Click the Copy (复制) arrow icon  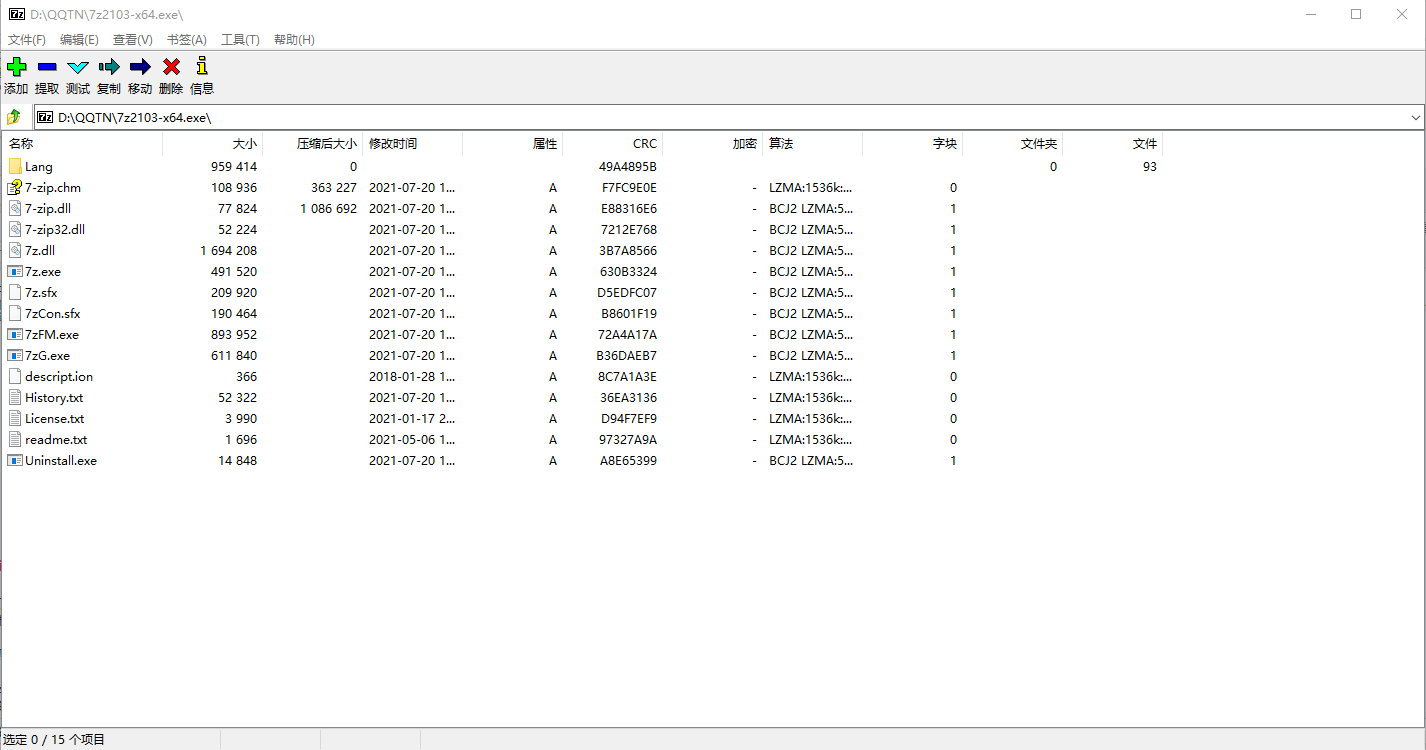pos(109,67)
